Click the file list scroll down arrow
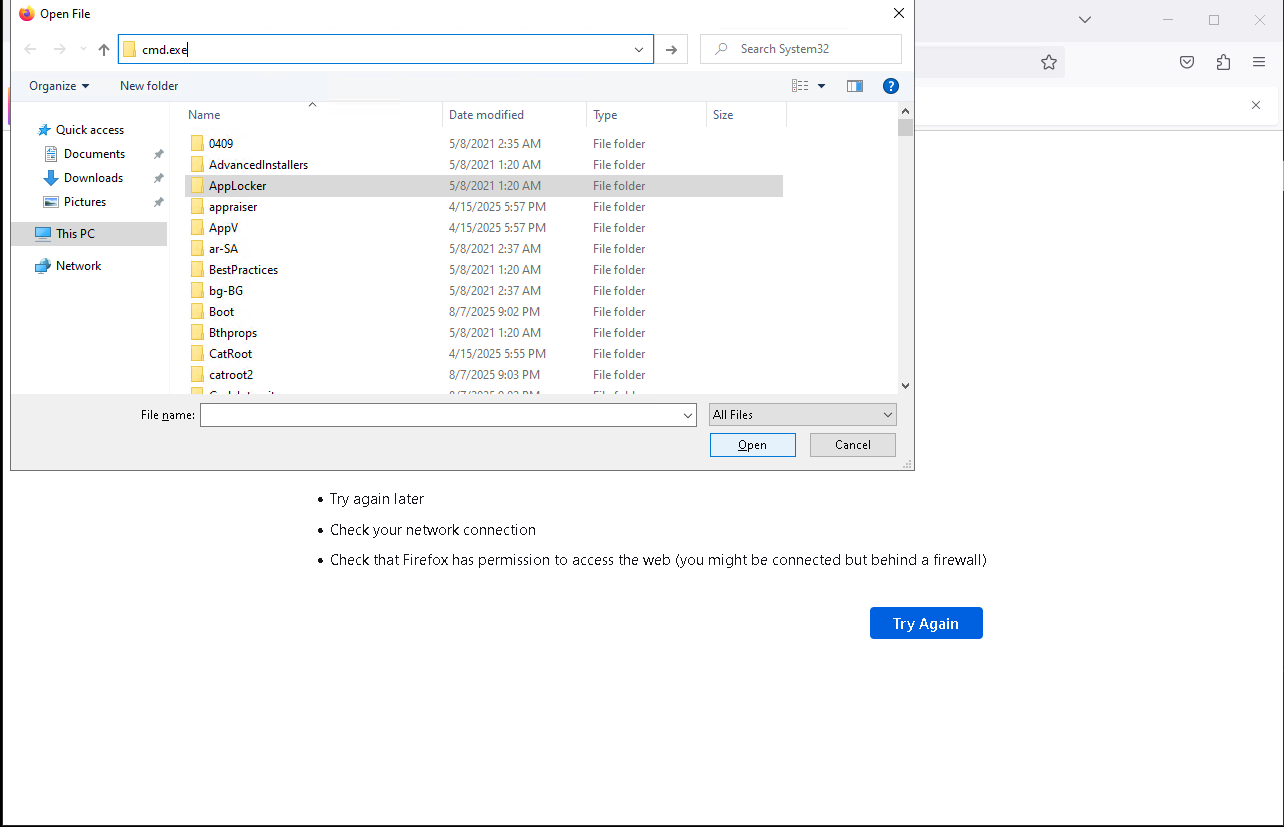1284x827 pixels. (905, 385)
